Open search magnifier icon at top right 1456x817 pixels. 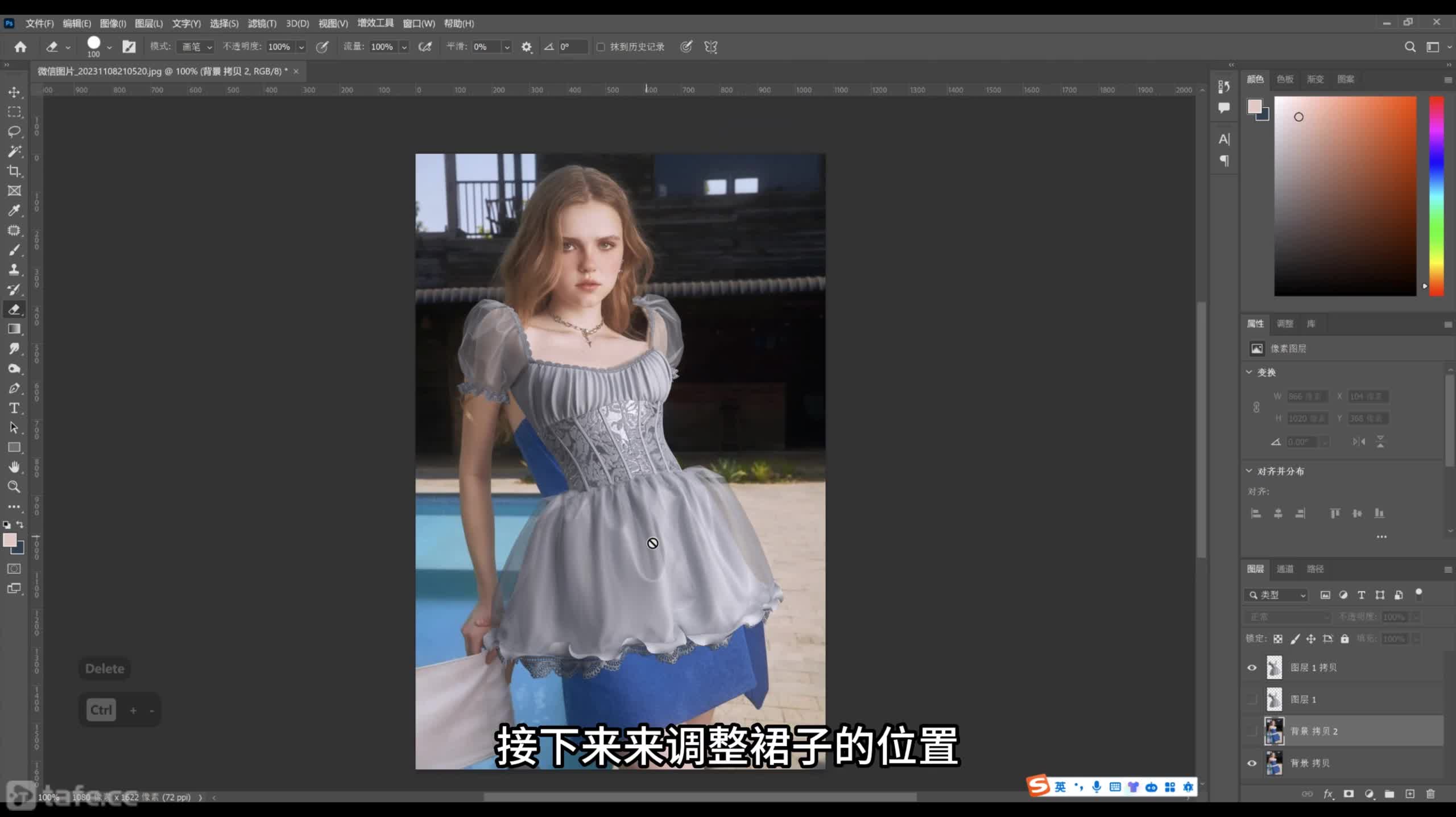[x=1410, y=47]
